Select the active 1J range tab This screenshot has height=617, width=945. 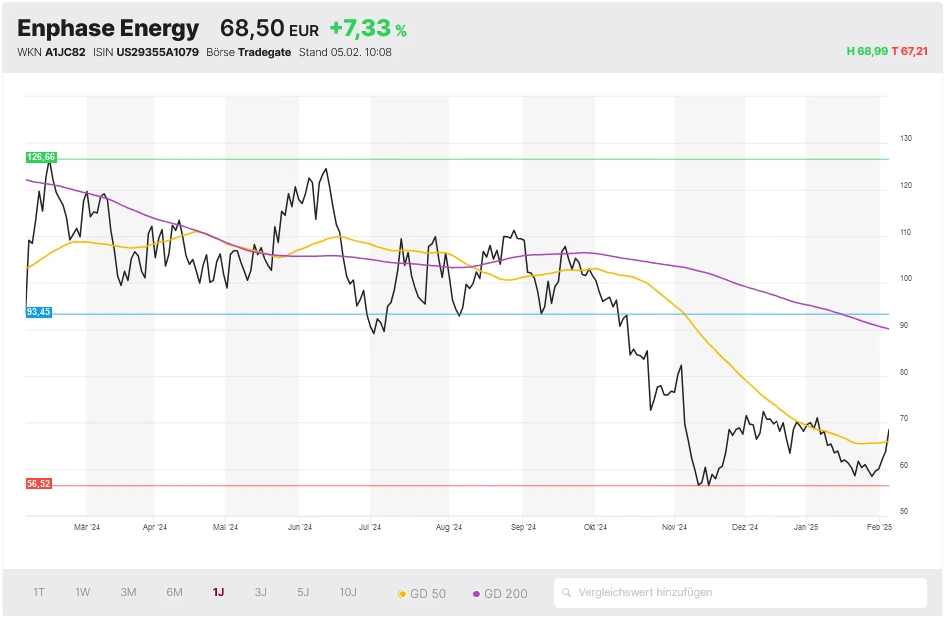coord(218,593)
